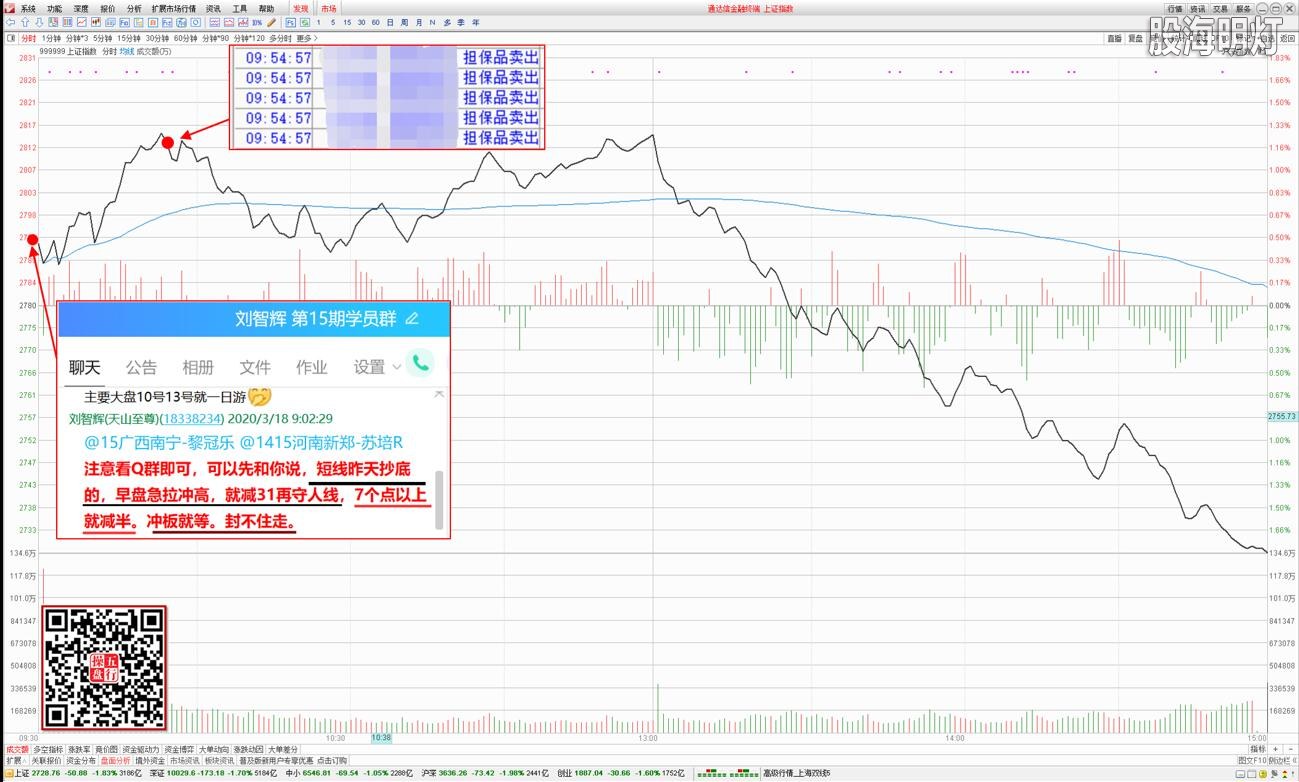This screenshot has width=1299, height=782.
Task: Select the 1分钟 period tab
Action: tap(52, 38)
